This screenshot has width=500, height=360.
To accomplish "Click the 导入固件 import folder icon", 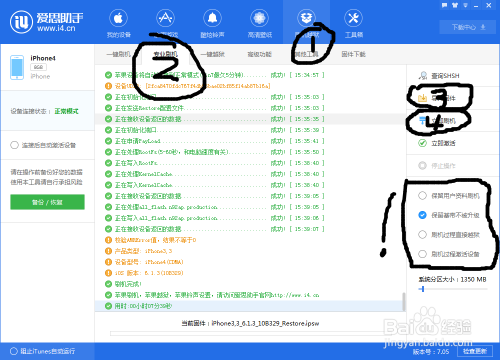I will pyautogui.click(x=423, y=98).
